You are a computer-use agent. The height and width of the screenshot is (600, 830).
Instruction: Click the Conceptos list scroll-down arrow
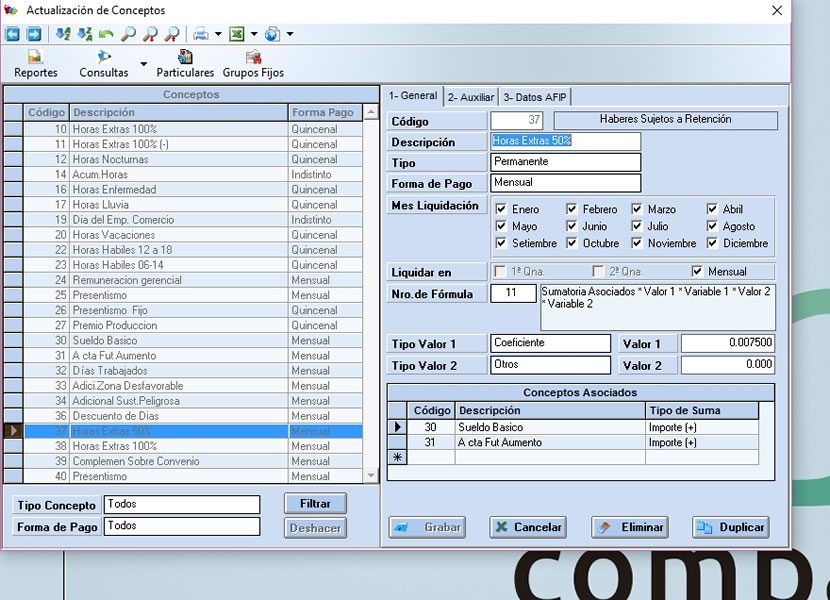coord(371,476)
